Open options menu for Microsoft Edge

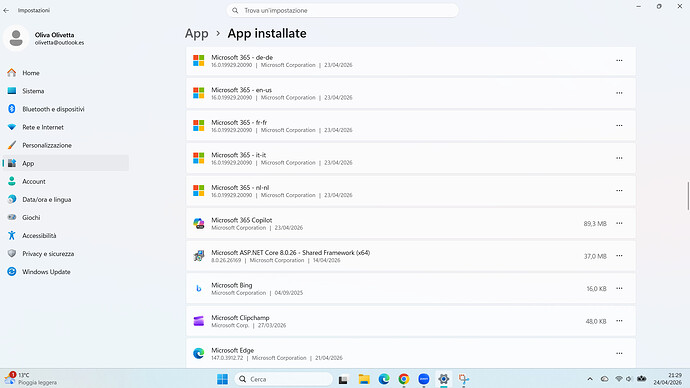click(619, 353)
